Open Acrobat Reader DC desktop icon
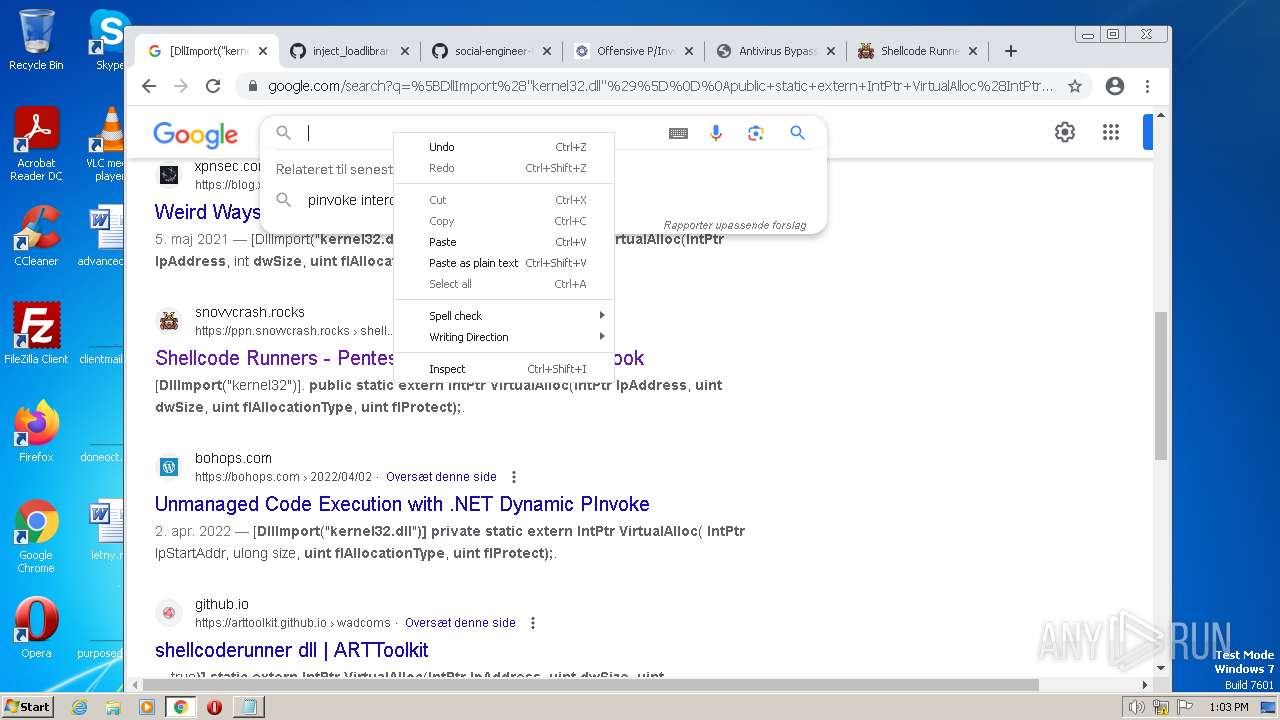The image size is (1280, 720). [x=36, y=145]
